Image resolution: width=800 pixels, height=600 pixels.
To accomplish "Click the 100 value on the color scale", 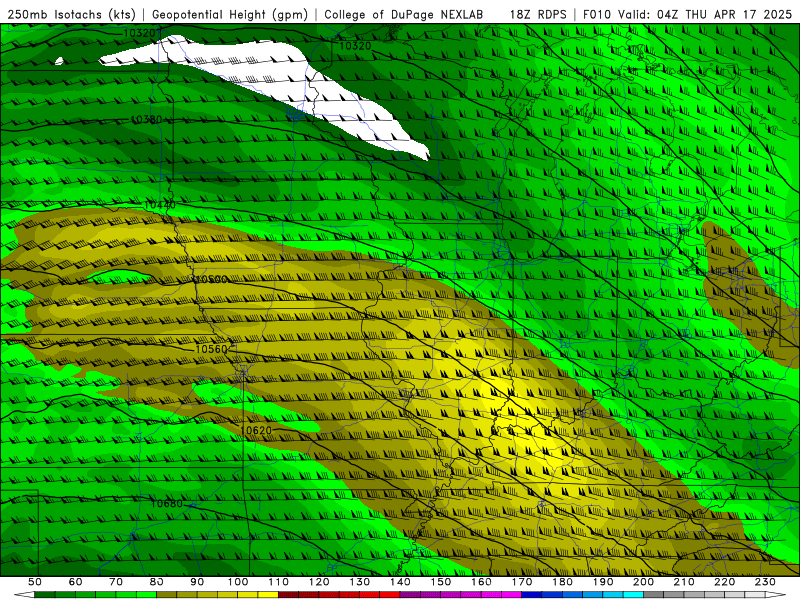I will click(x=238, y=582).
